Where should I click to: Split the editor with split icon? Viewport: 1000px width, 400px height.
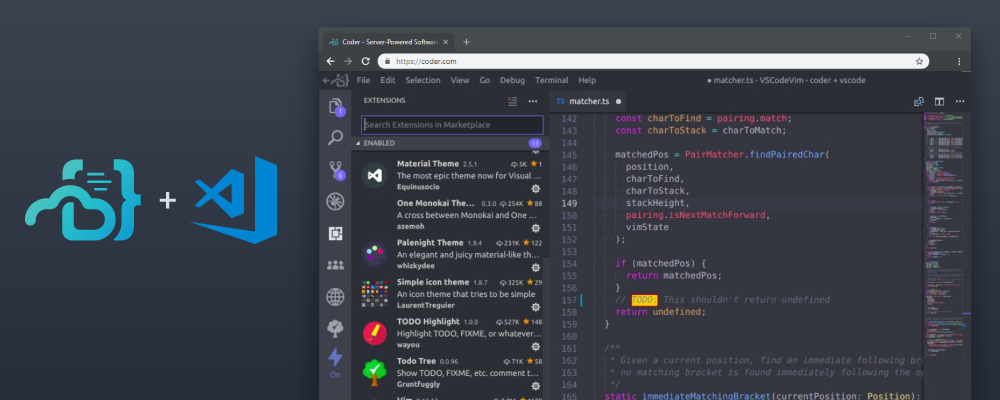point(939,101)
